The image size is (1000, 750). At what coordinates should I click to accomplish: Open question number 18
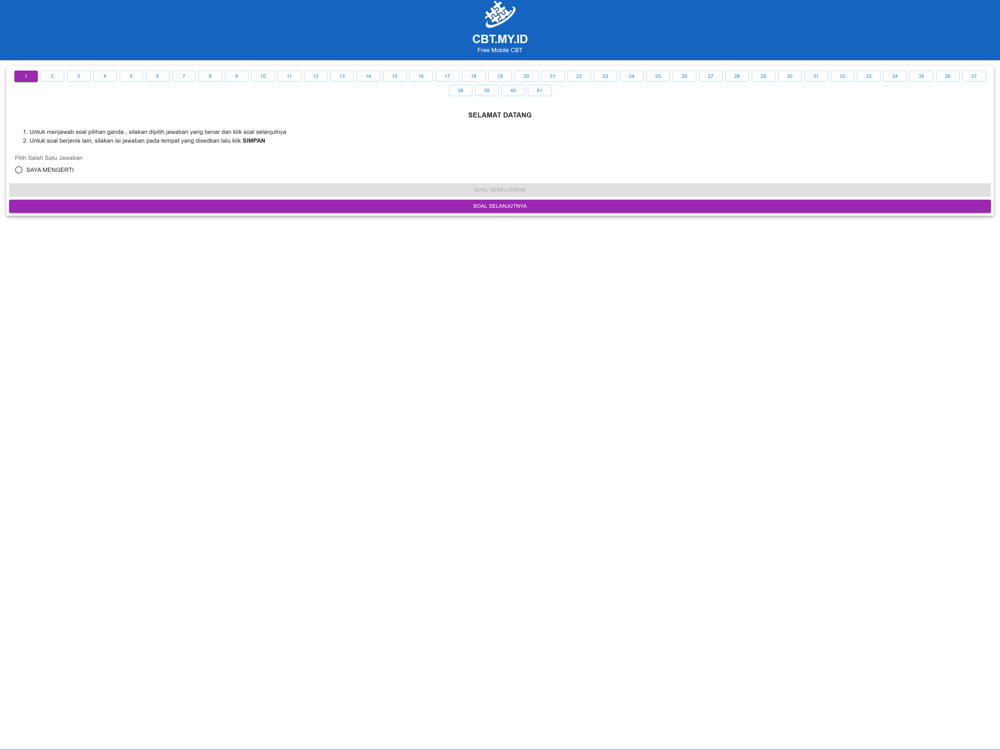(474, 76)
